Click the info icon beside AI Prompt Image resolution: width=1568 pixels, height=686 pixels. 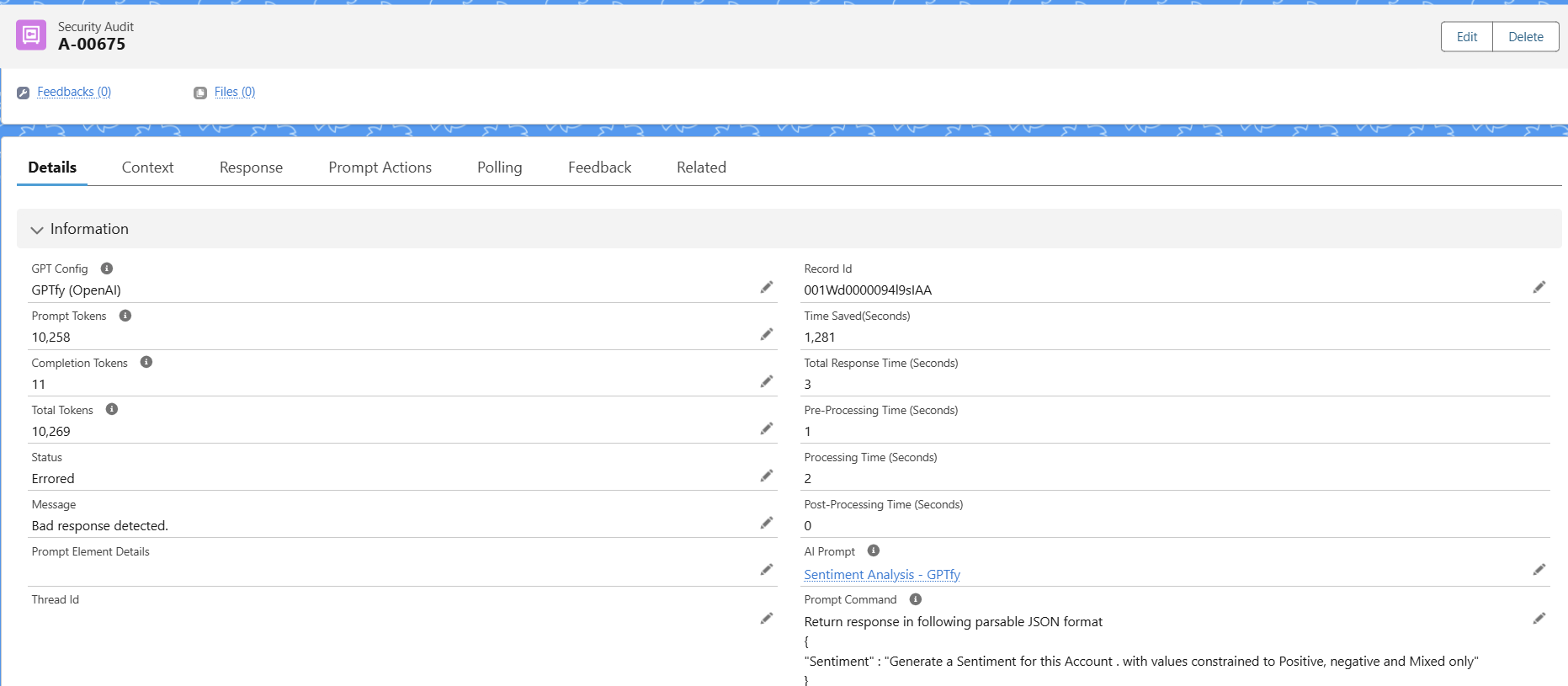tap(874, 550)
